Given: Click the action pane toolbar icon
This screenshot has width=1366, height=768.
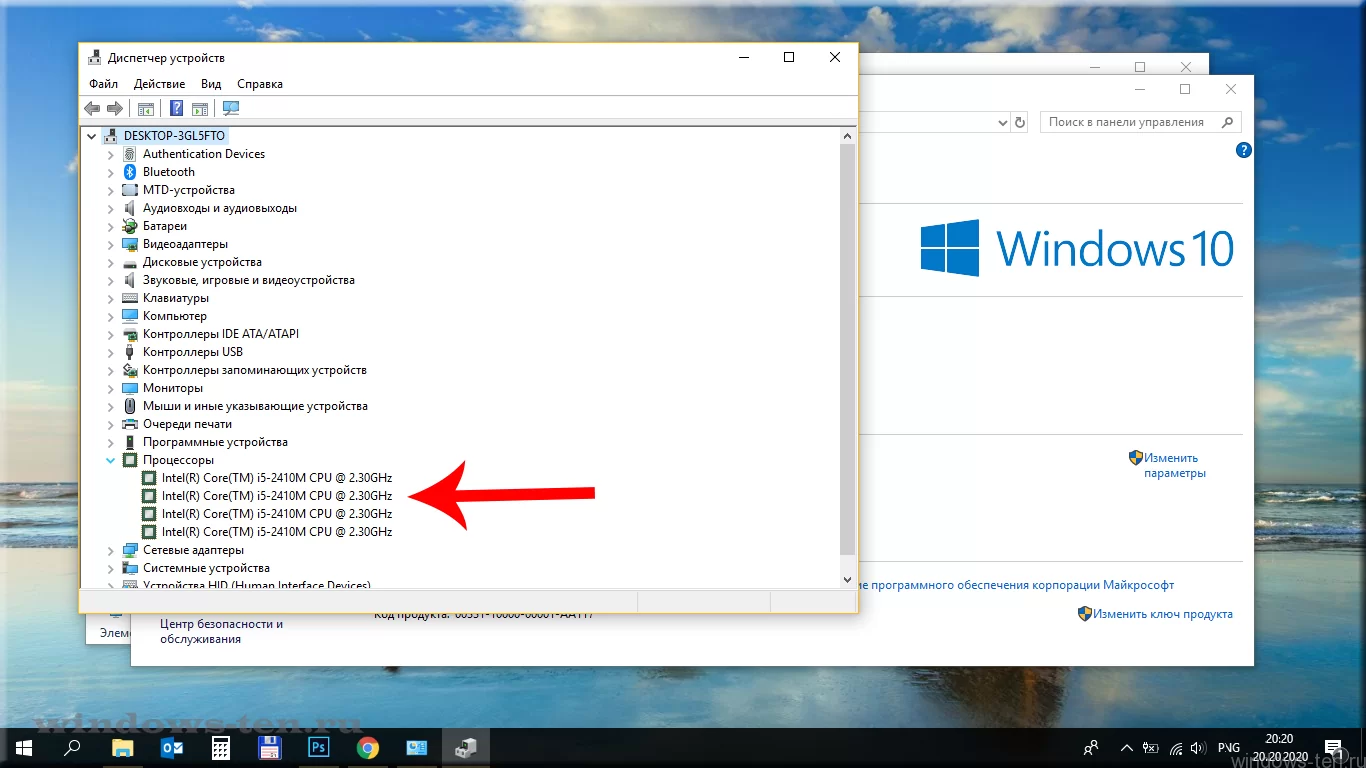Looking at the screenshot, I should [x=200, y=108].
